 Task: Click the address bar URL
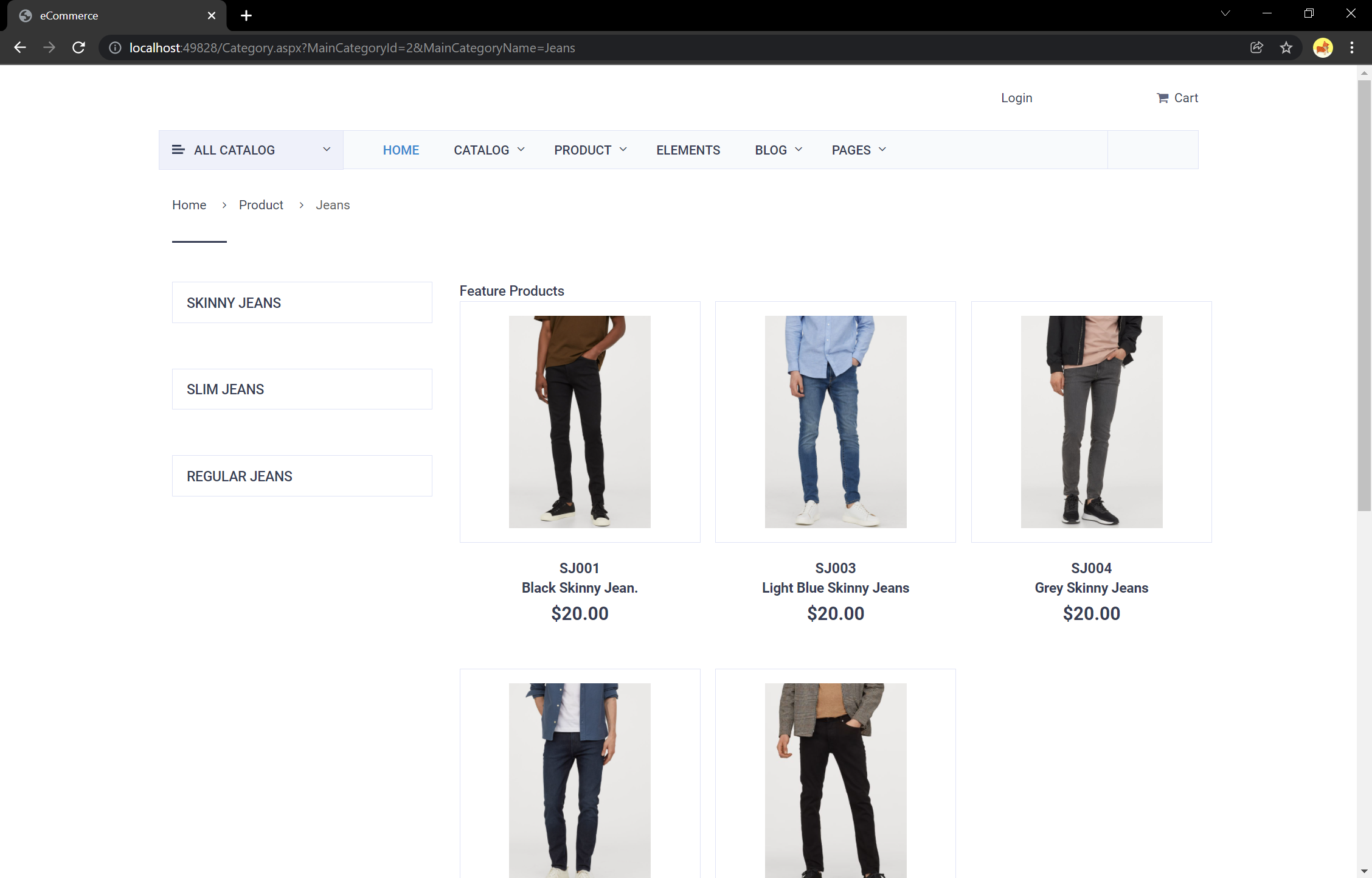coord(352,47)
